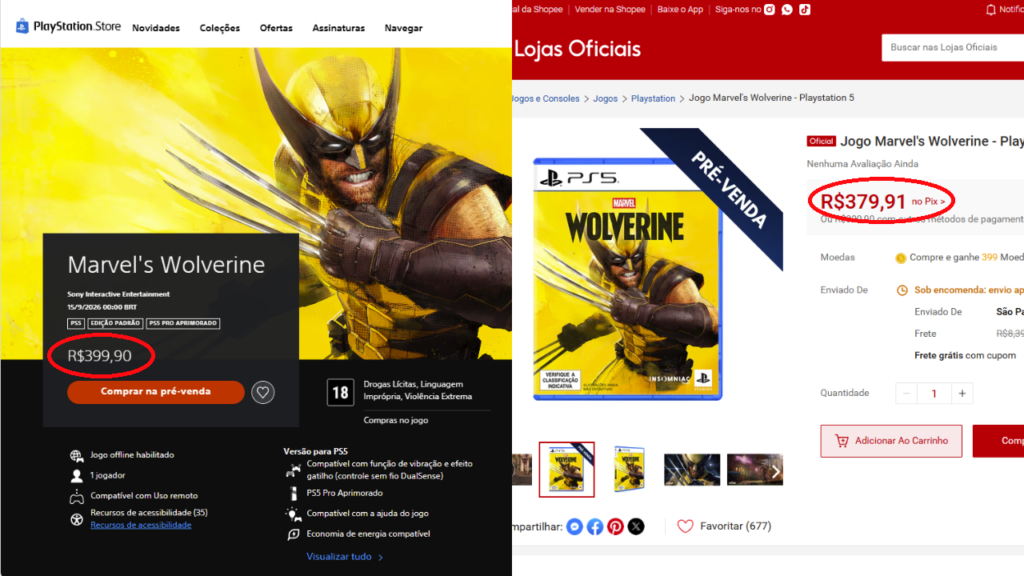Click the age rating 18 badge
This screenshot has width=1024, height=576.
340,392
